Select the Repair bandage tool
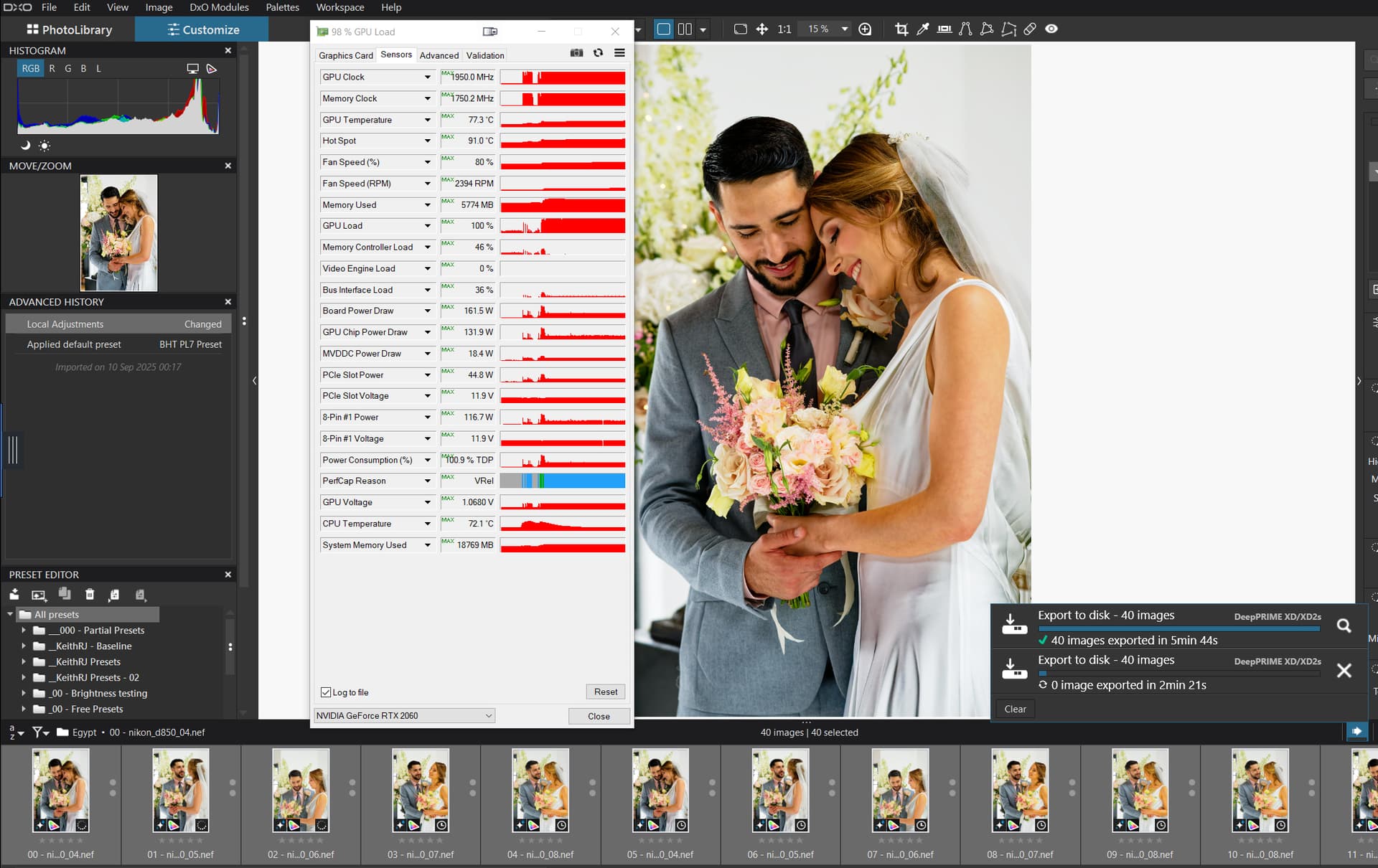Screen dimensions: 1378x868 pos(1030,29)
